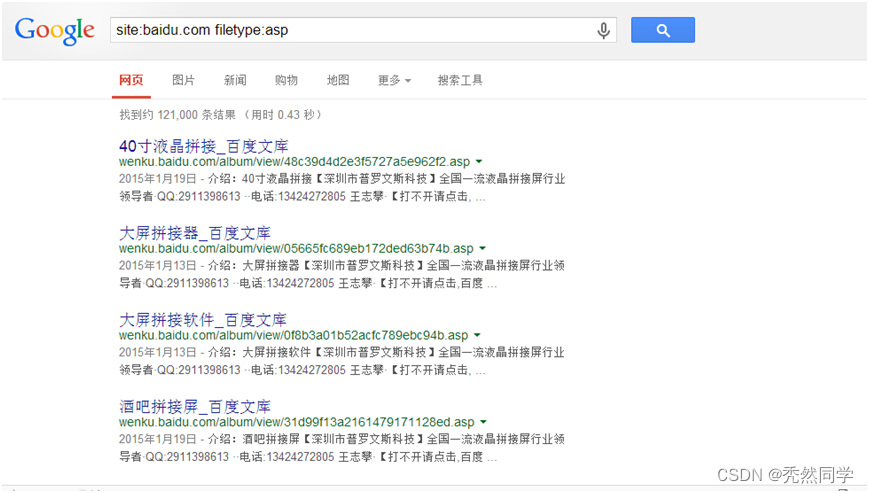
Task: Click URL text wenku.baidu.com/album/view/31d99f13a2161479171128ed.asp
Action: point(297,422)
